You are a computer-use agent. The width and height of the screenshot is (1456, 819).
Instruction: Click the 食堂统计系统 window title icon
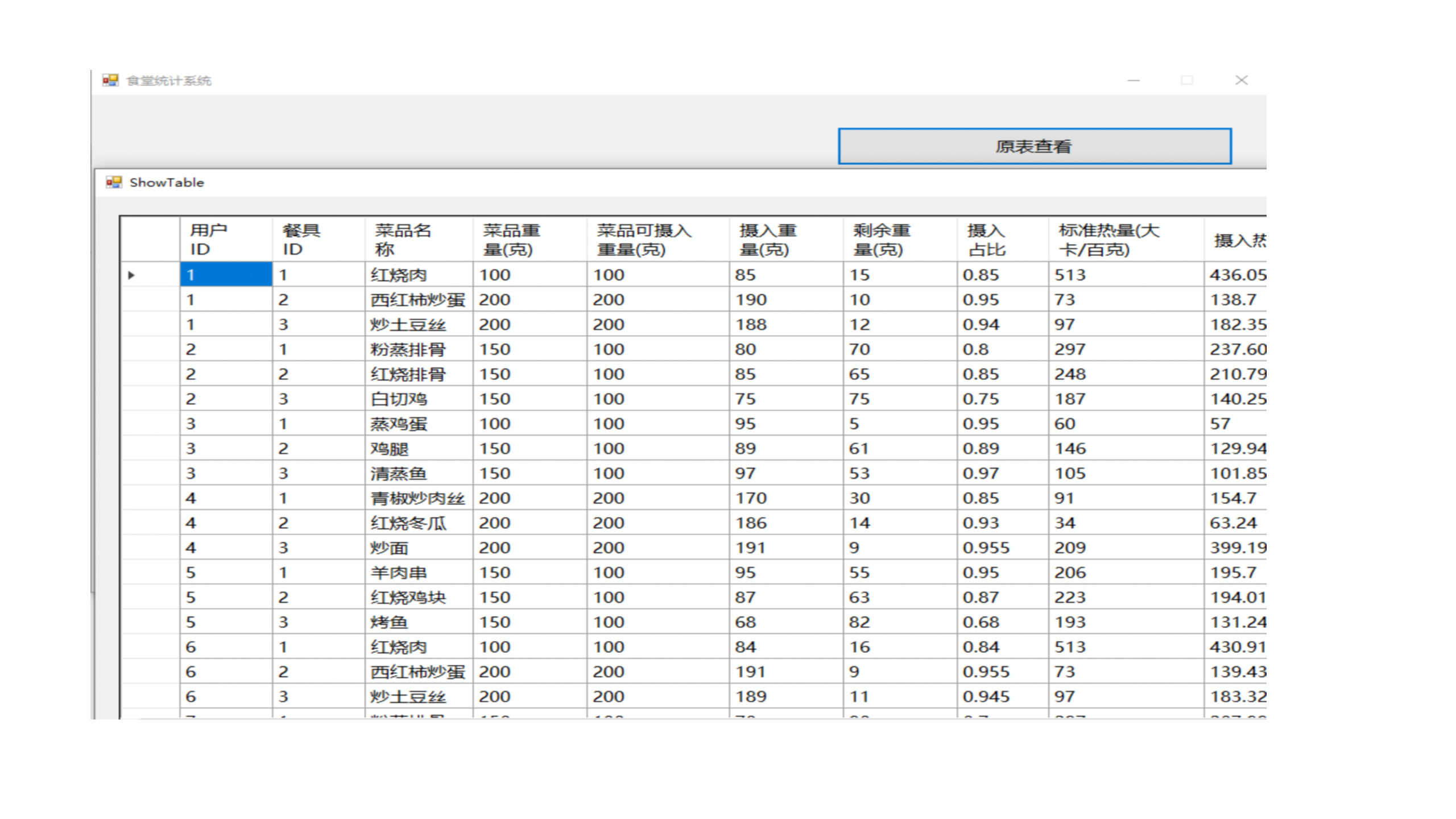(110, 80)
